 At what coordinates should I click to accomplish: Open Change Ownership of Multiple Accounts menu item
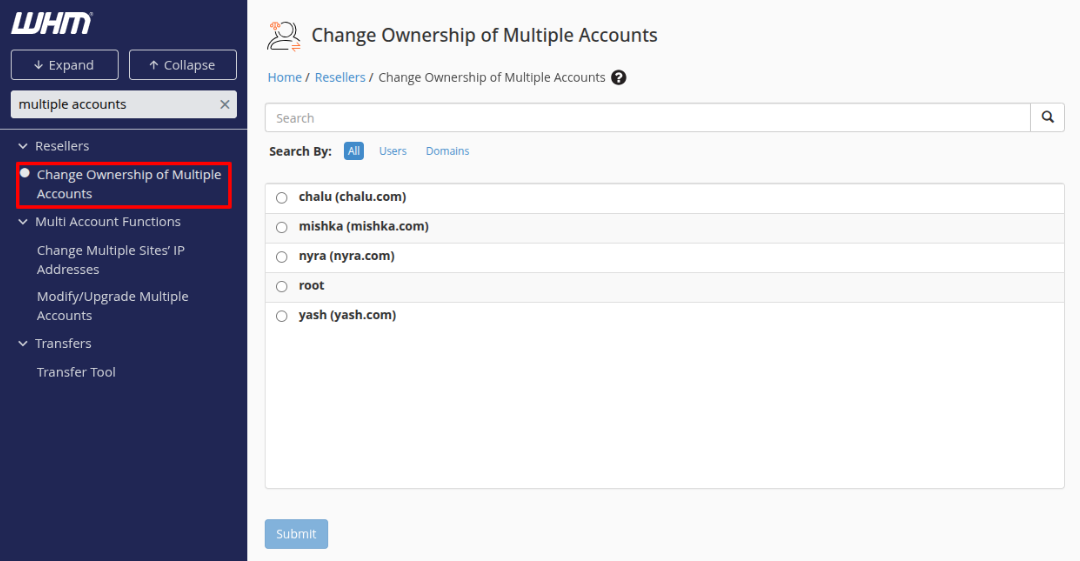click(129, 184)
